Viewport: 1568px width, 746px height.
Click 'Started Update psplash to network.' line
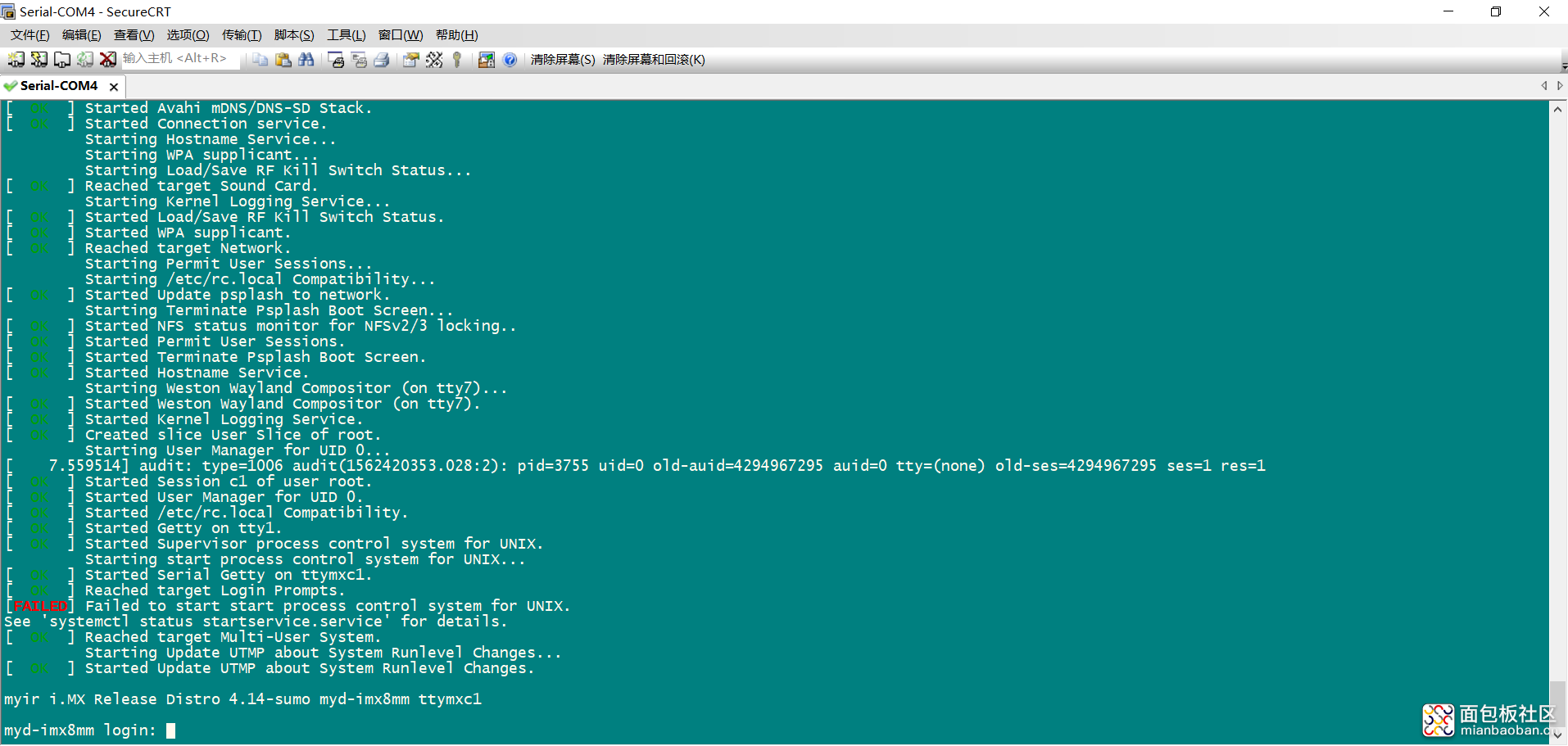coord(238,296)
